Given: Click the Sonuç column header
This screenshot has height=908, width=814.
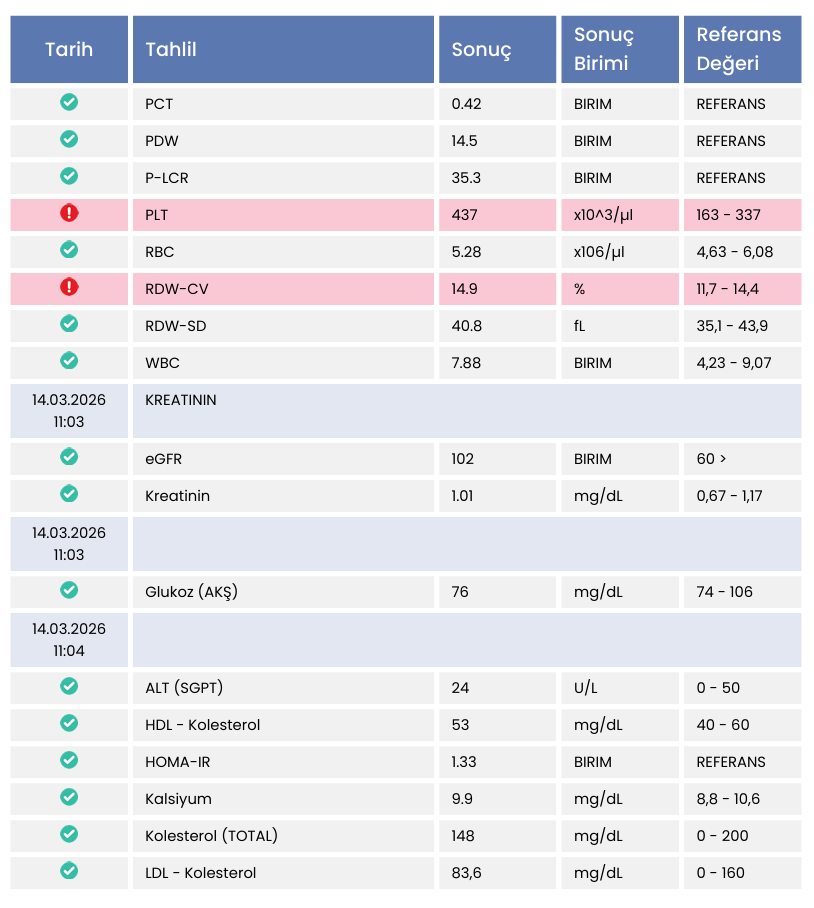Looking at the screenshot, I should click(481, 49).
